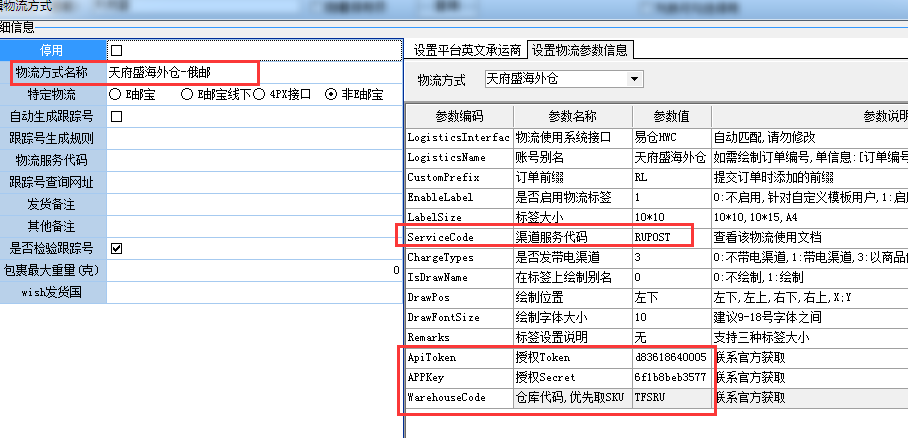Choose the 4PX接口 radio option
Screen dimensions: 908x438
tap(260, 94)
